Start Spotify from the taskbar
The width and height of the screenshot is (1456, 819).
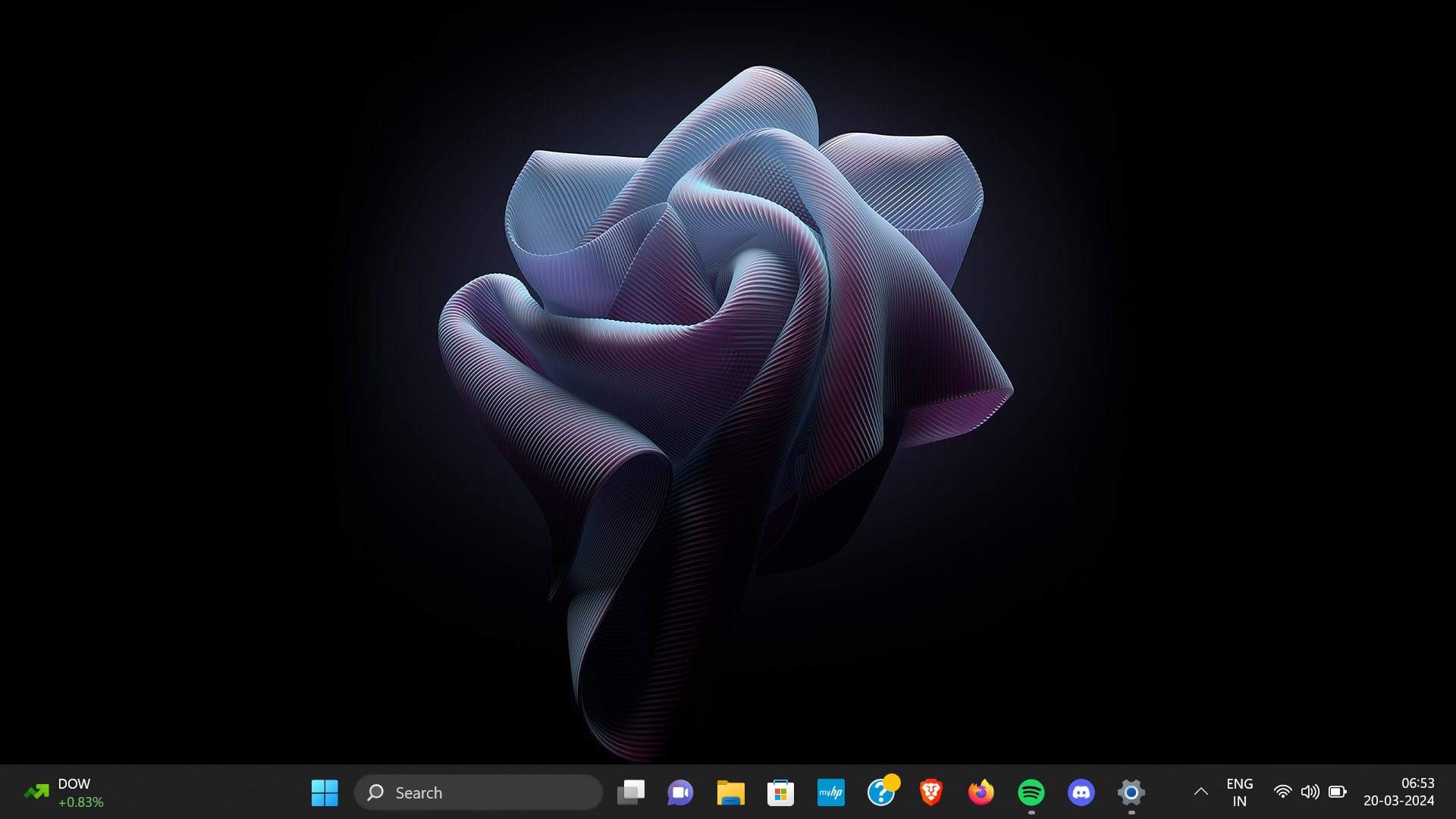(1031, 792)
